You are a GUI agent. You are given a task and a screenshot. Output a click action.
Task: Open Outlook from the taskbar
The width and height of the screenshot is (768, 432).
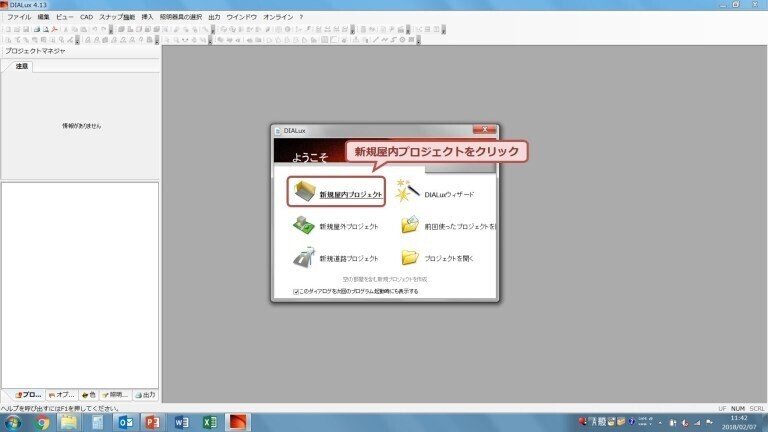[x=125, y=422]
